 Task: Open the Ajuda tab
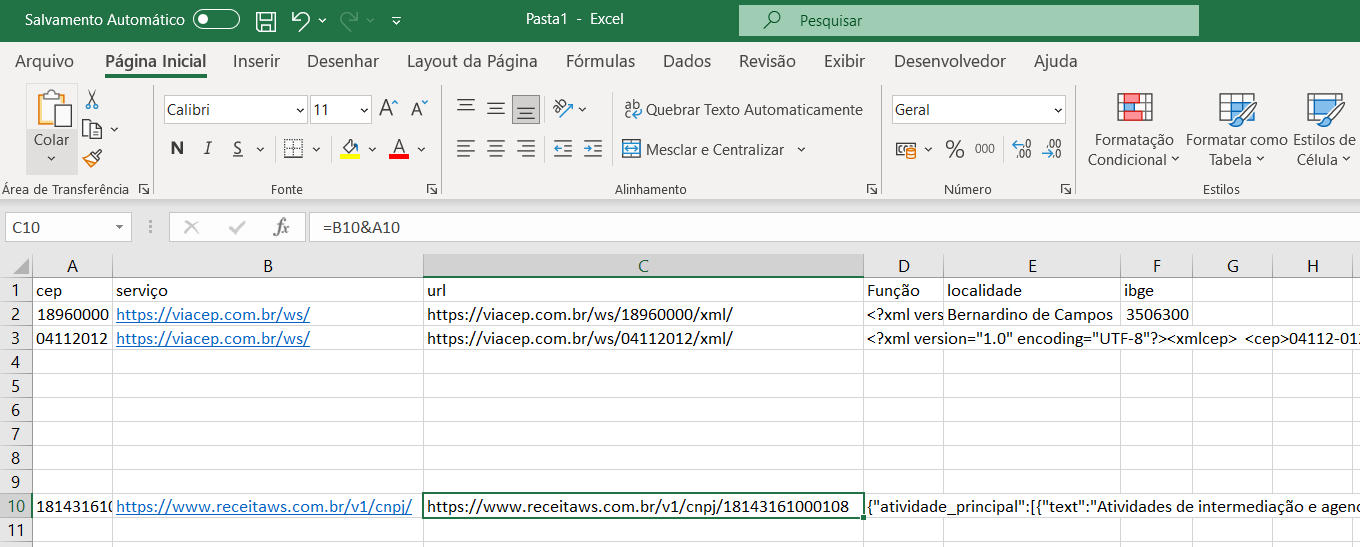click(1056, 61)
